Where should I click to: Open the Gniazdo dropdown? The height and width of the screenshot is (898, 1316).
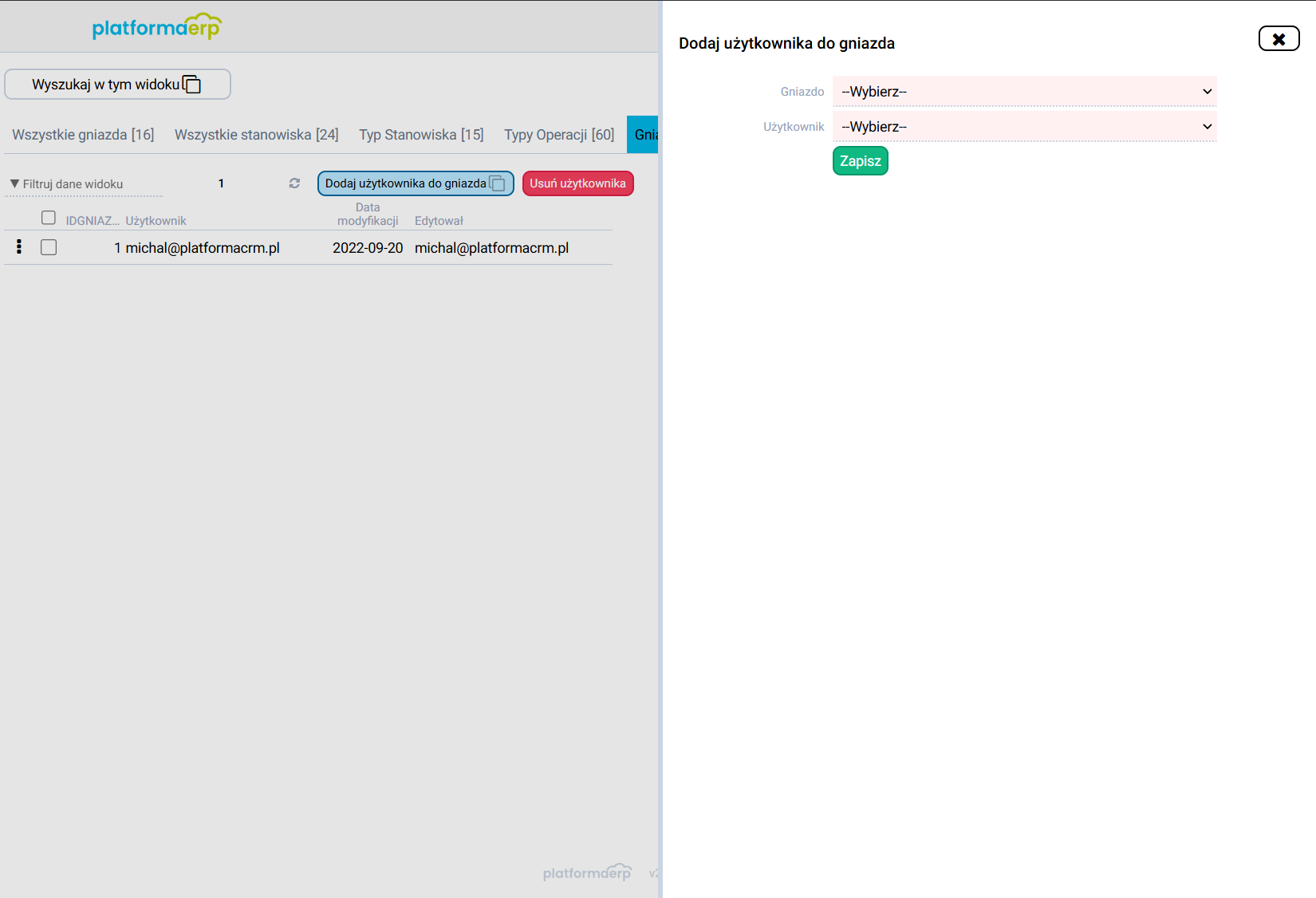point(1024,92)
